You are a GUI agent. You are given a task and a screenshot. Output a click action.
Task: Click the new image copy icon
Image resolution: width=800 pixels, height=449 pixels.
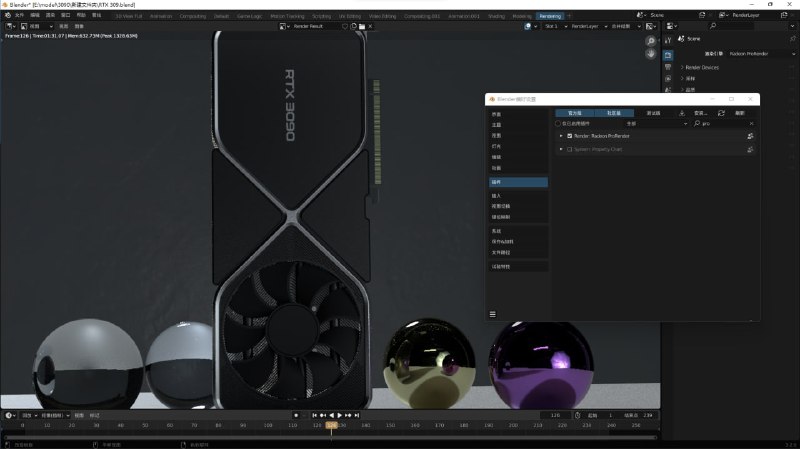pos(353,26)
